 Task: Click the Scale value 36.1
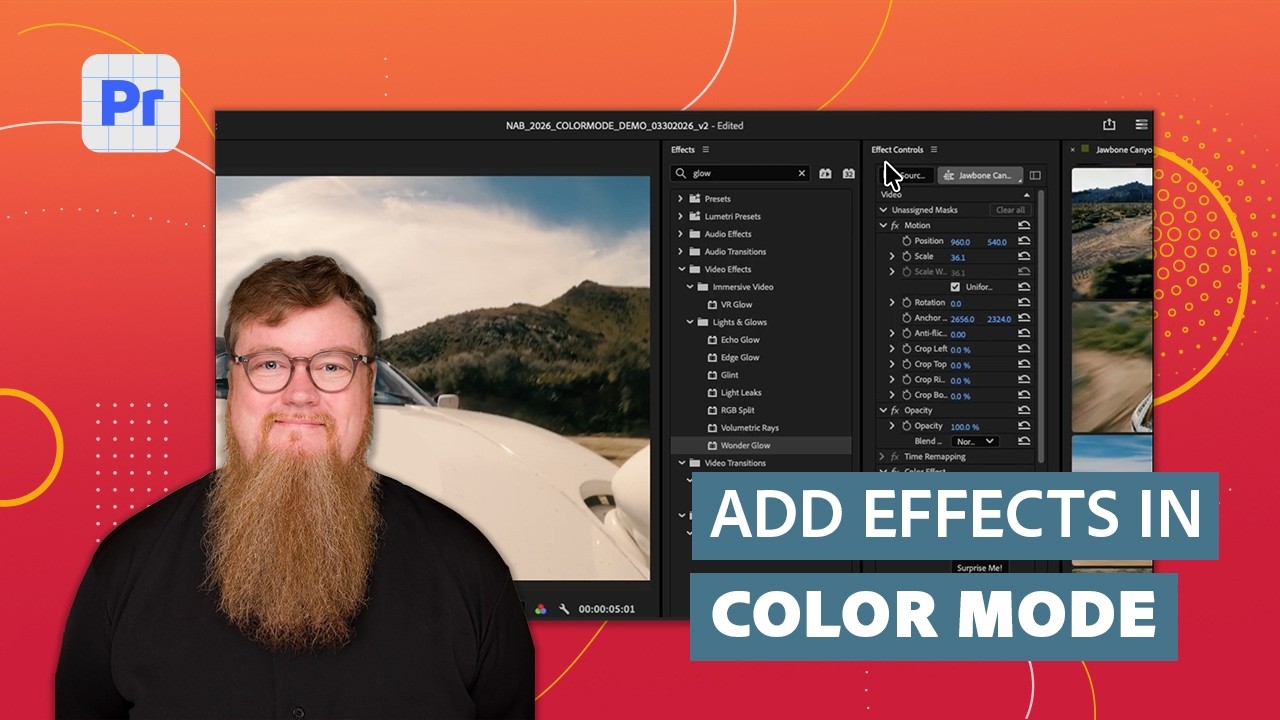click(x=958, y=257)
